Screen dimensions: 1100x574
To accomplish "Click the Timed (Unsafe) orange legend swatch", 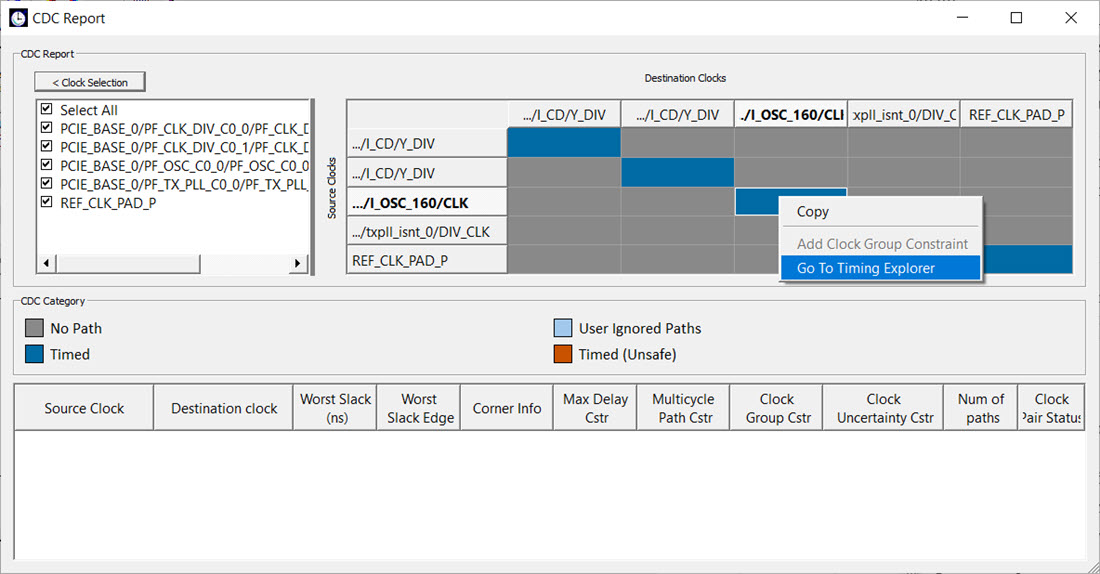I will tap(563, 354).
